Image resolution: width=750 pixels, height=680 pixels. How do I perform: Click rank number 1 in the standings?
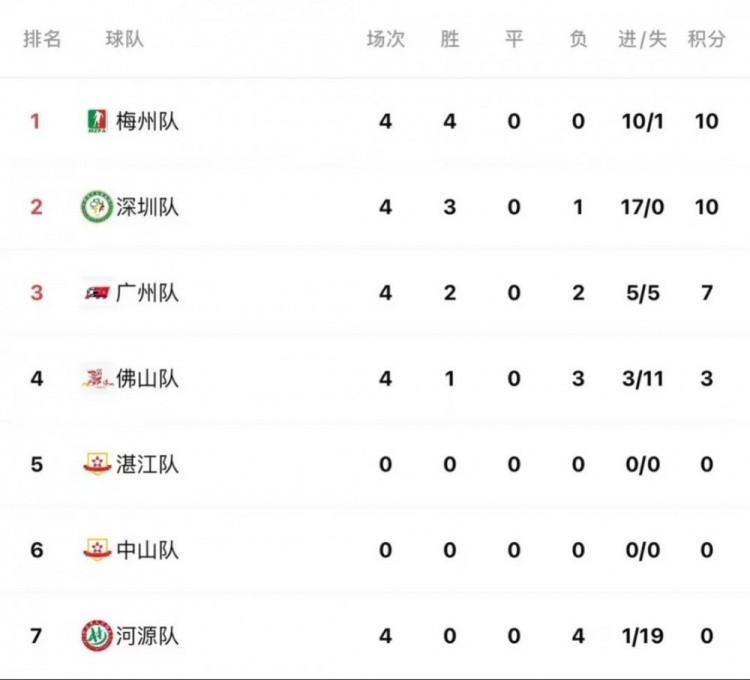35,121
